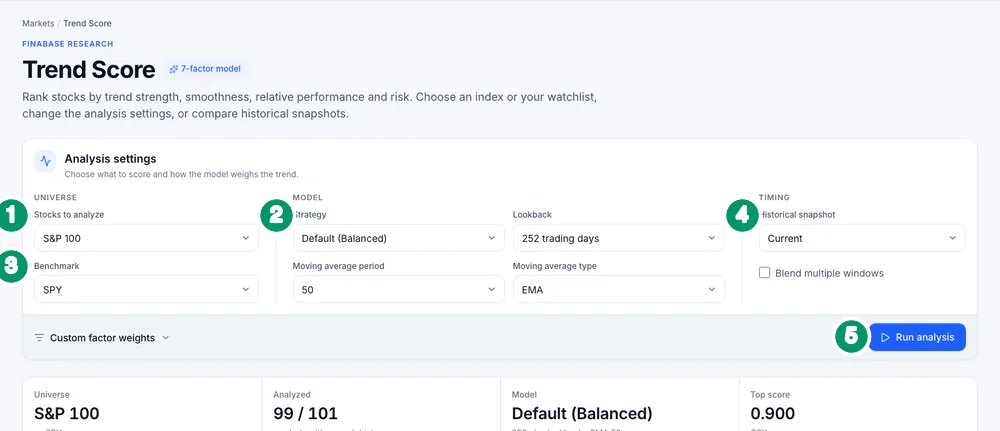Click the play icon in Run analysis button
Image resolution: width=1000 pixels, height=431 pixels.
(885, 337)
